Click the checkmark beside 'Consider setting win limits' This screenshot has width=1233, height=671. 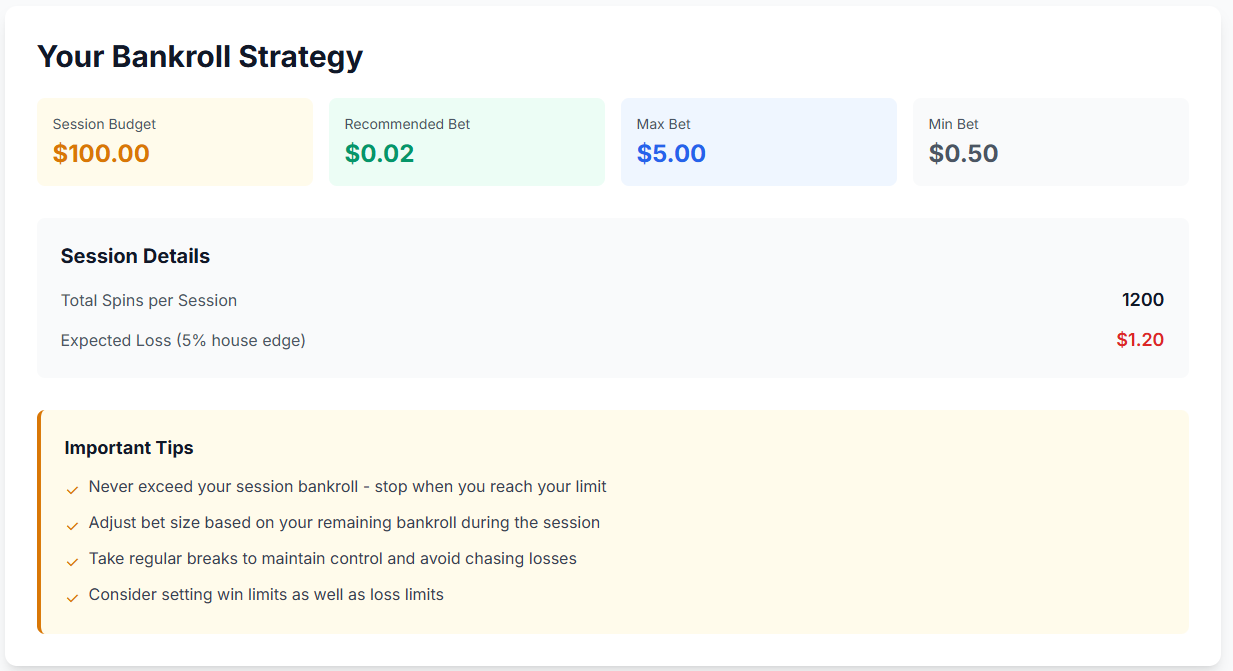[x=72, y=597]
